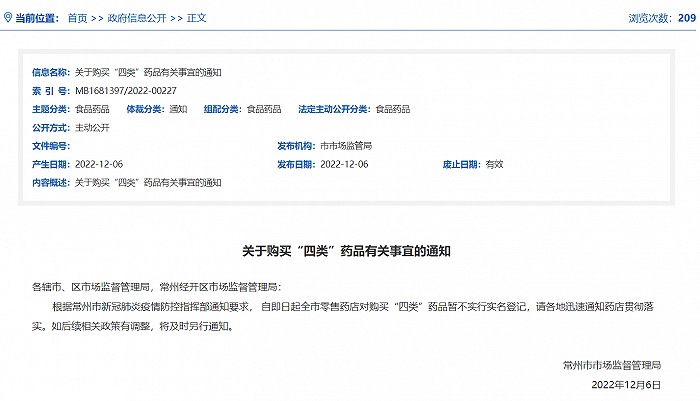Image resolution: width=700 pixels, height=401 pixels.
Task: Click the view count number 209
Action: coord(688,18)
